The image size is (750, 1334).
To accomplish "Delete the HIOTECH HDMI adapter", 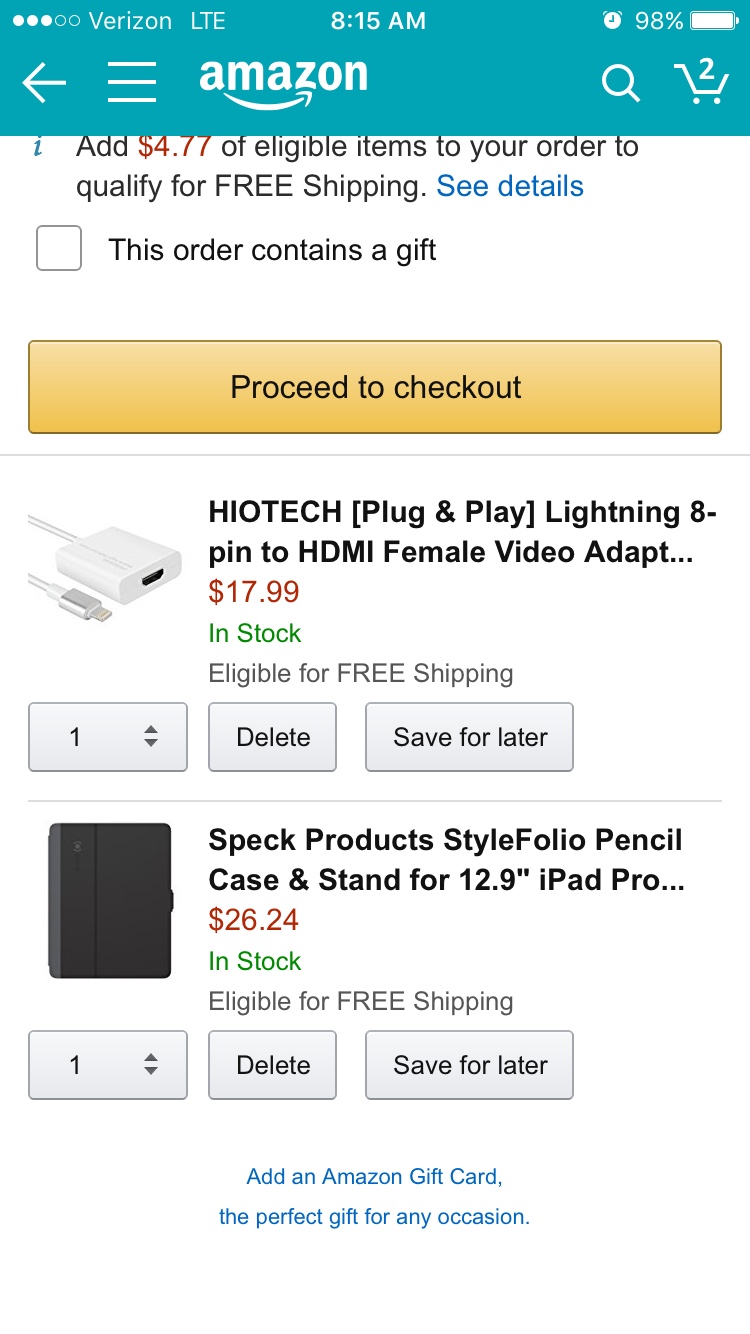I will (272, 737).
